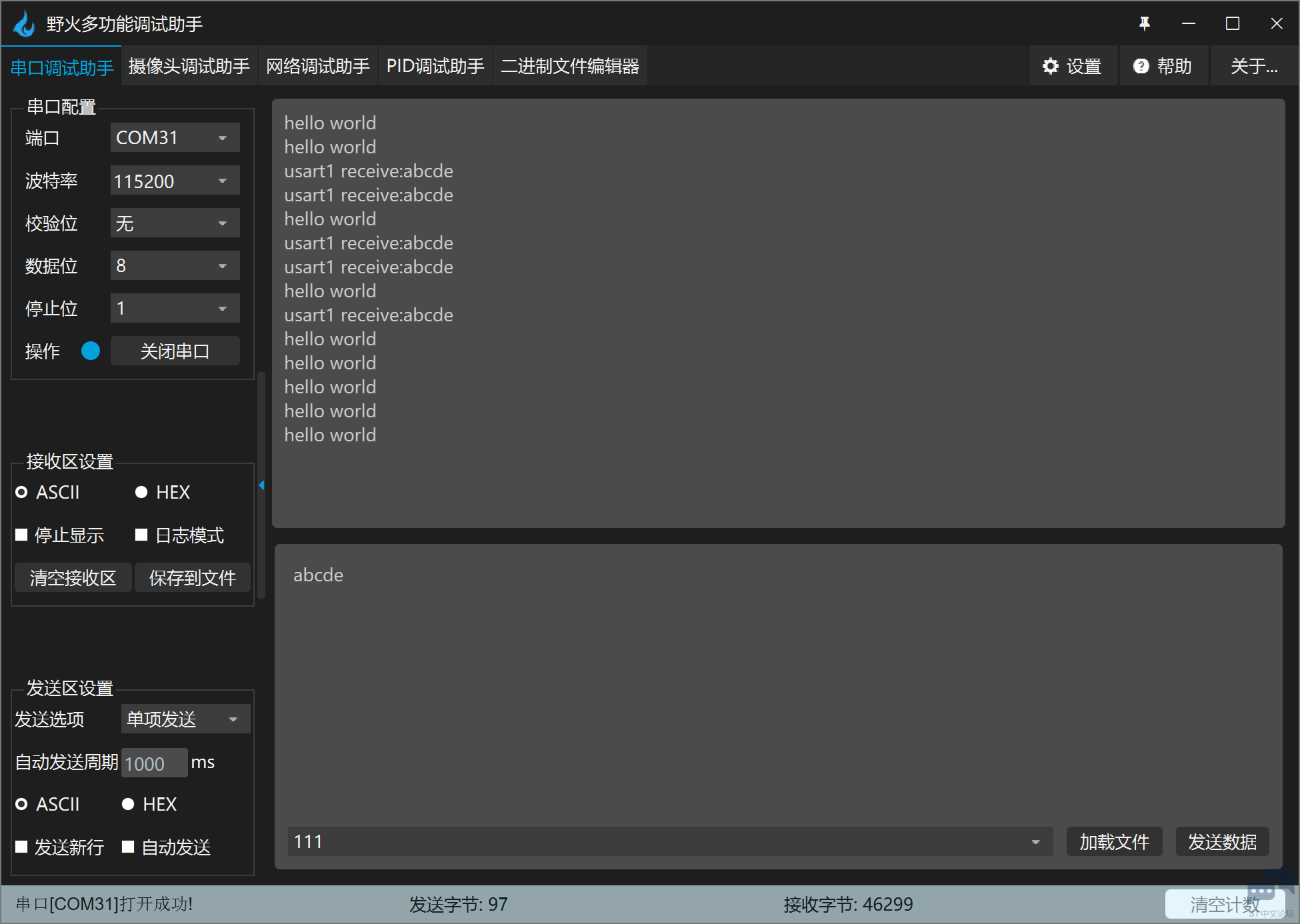
Task: Open the COM31 port dropdown
Action: click(x=175, y=138)
